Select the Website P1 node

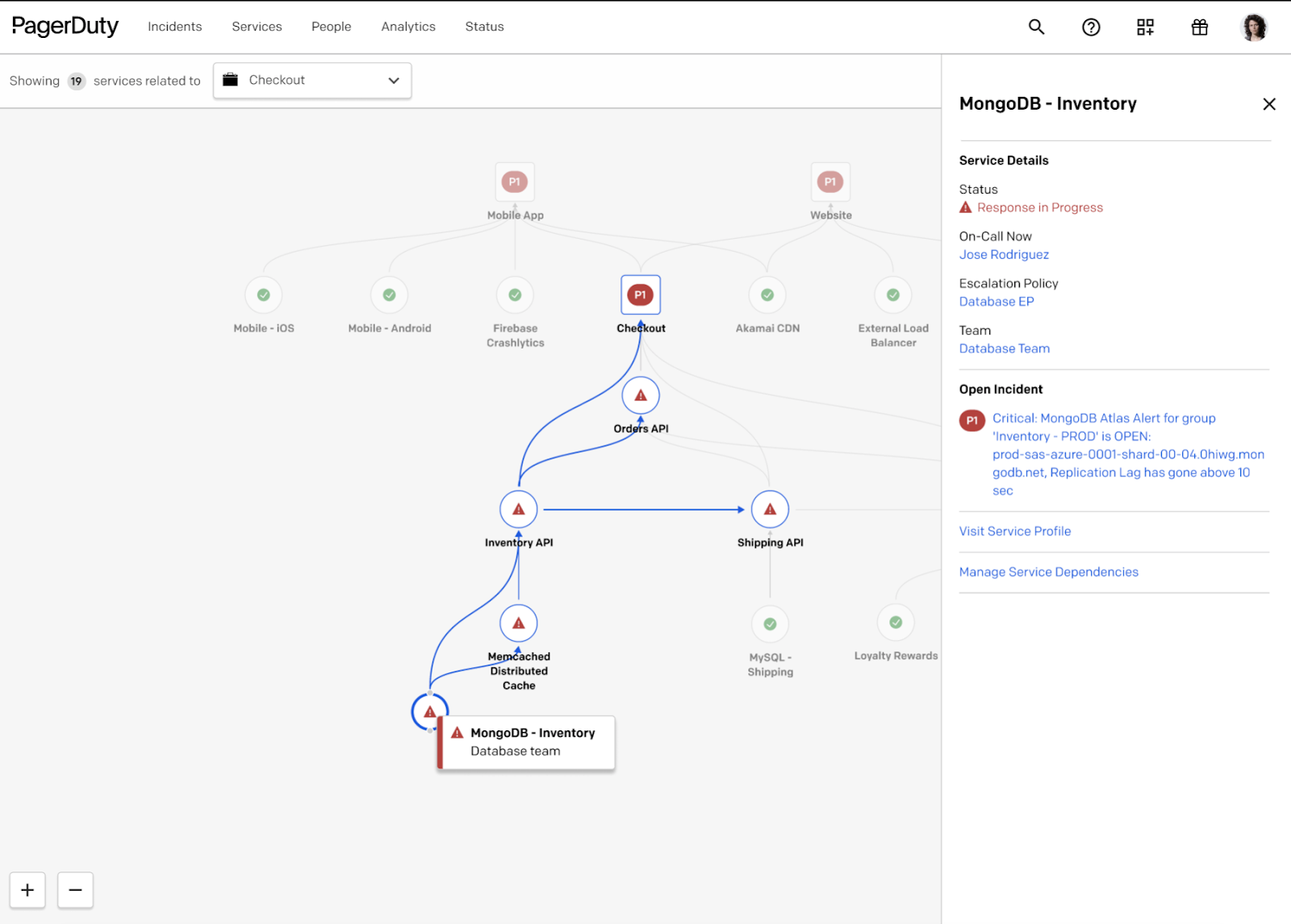[830, 182]
